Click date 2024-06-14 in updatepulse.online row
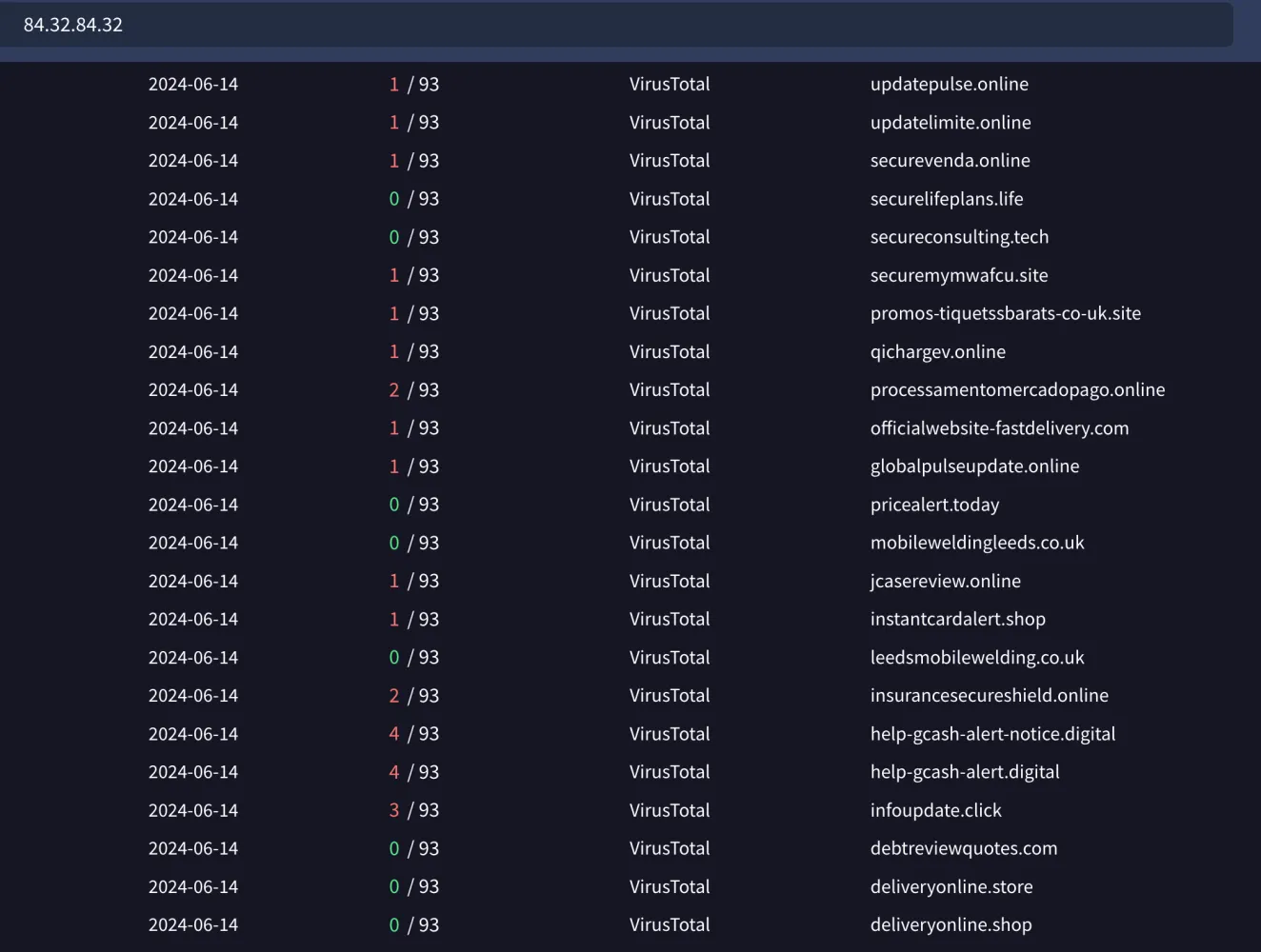Image resolution: width=1261 pixels, height=952 pixels. tap(193, 84)
